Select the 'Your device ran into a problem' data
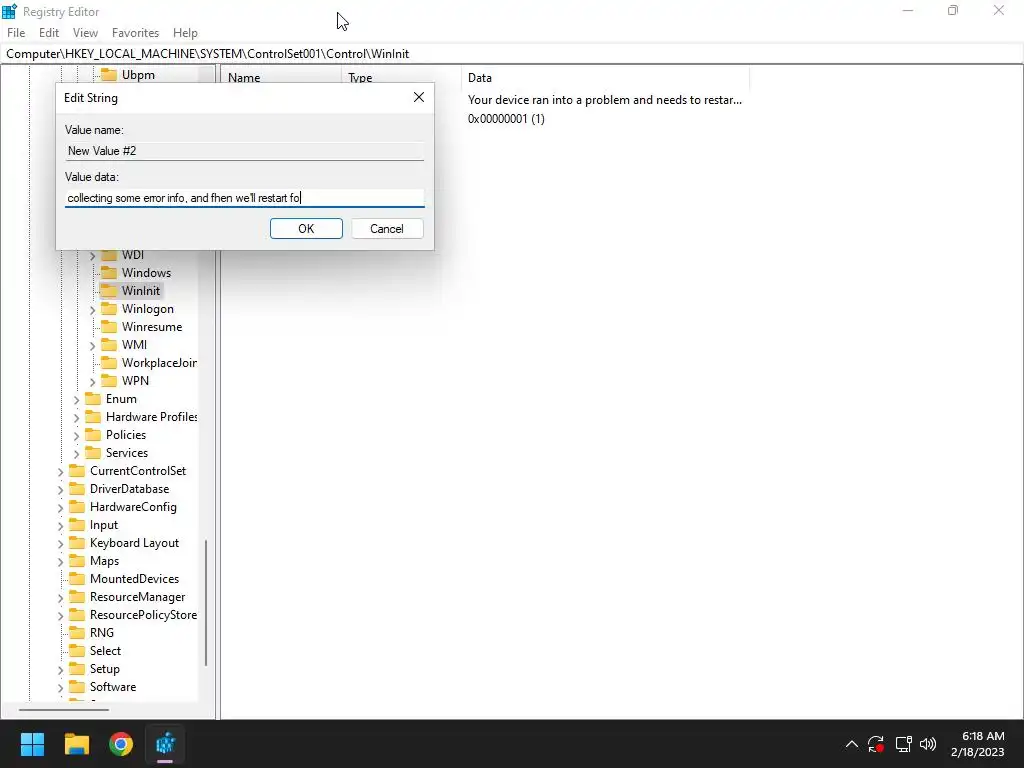 pos(605,100)
